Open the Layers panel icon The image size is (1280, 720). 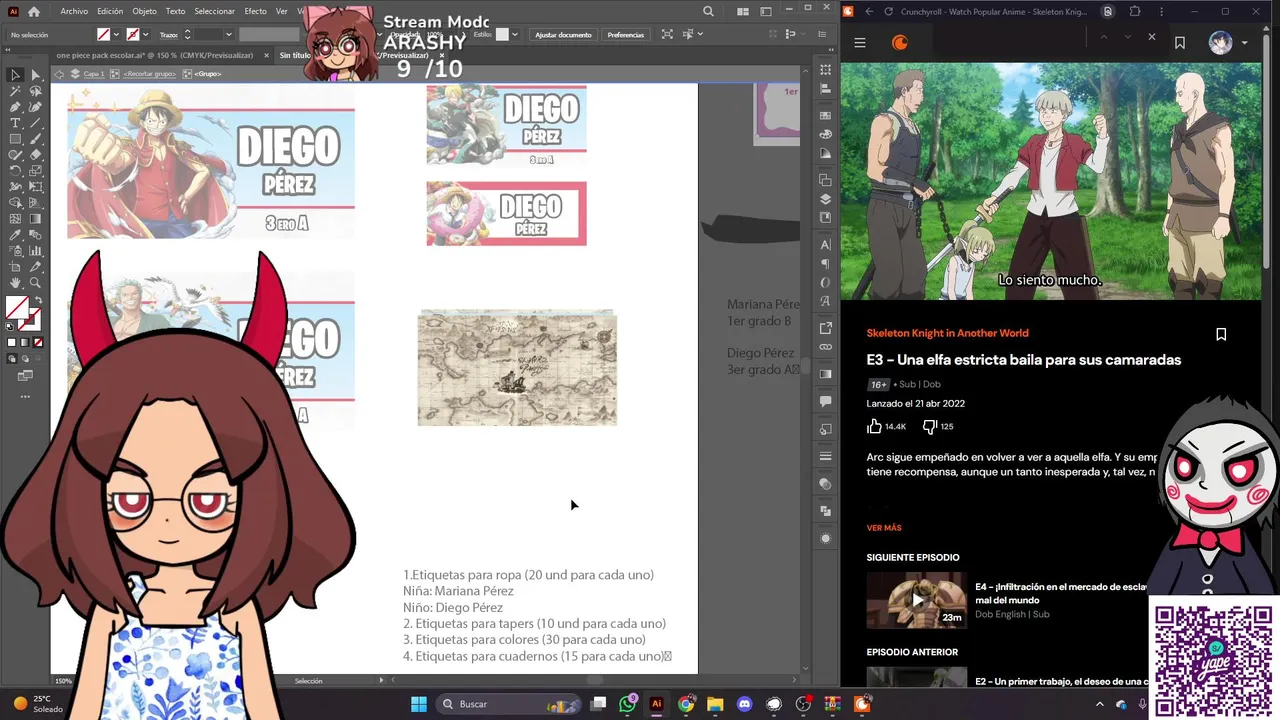click(825, 199)
